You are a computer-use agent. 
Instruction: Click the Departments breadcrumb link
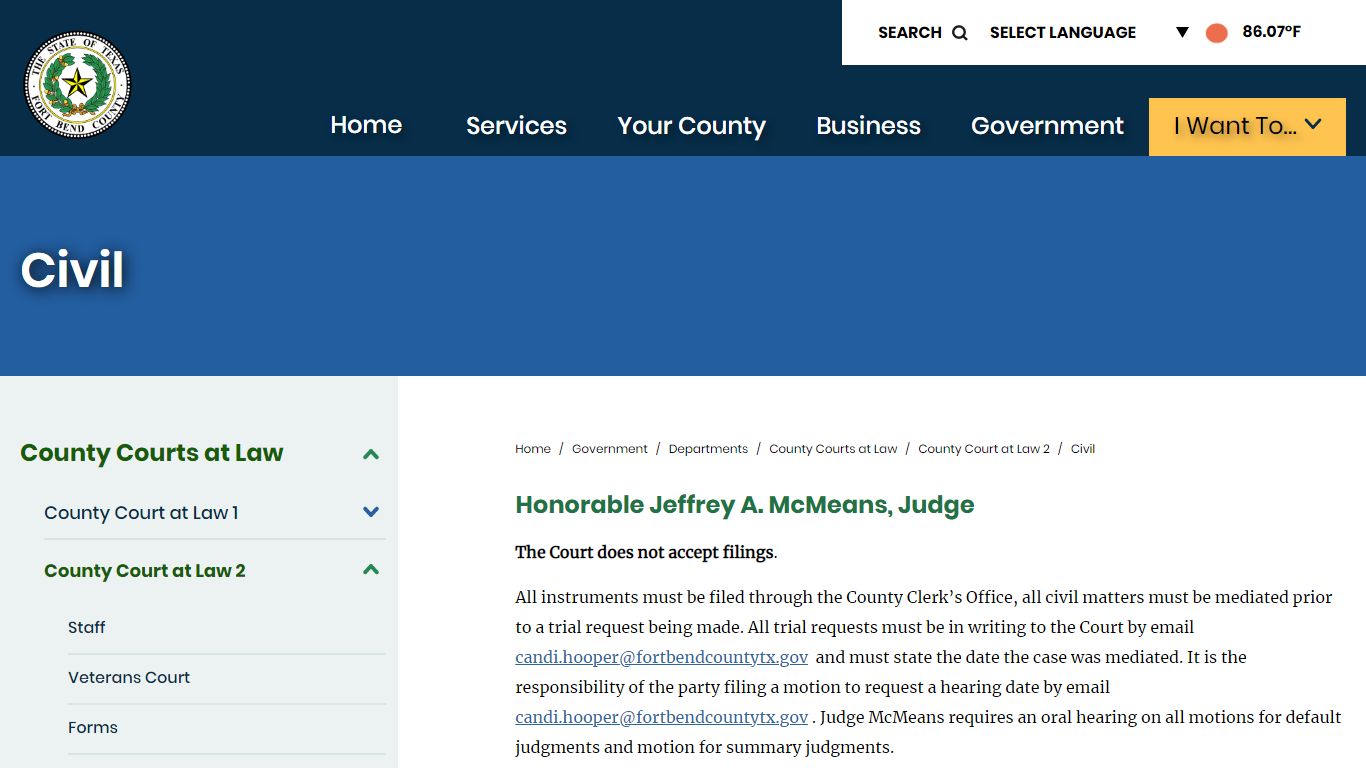(708, 449)
